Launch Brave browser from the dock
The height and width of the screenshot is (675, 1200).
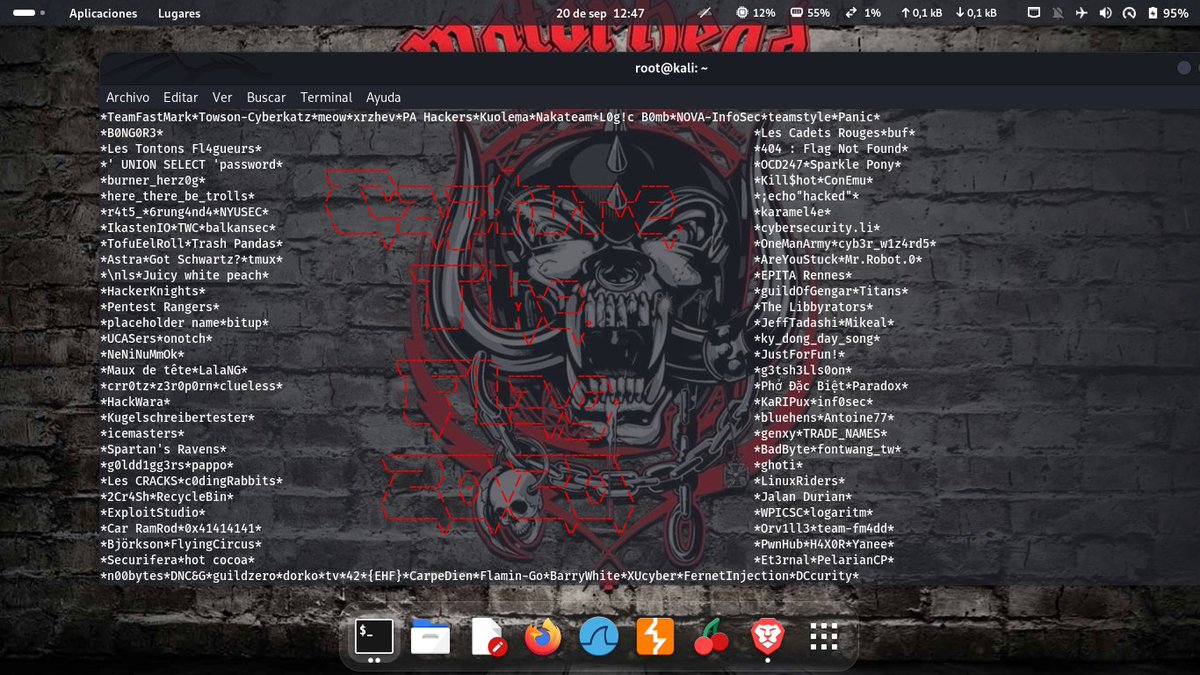pyautogui.click(x=768, y=637)
